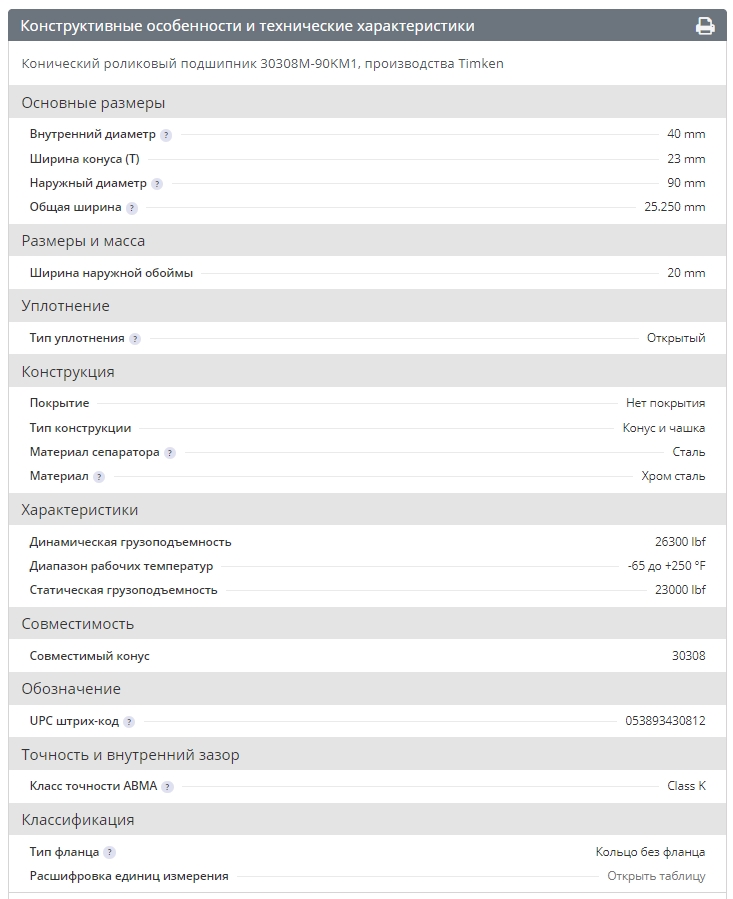This screenshot has width=733, height=899.
Task: Click help icon beside UPC штрих-код
Action: 129,721
